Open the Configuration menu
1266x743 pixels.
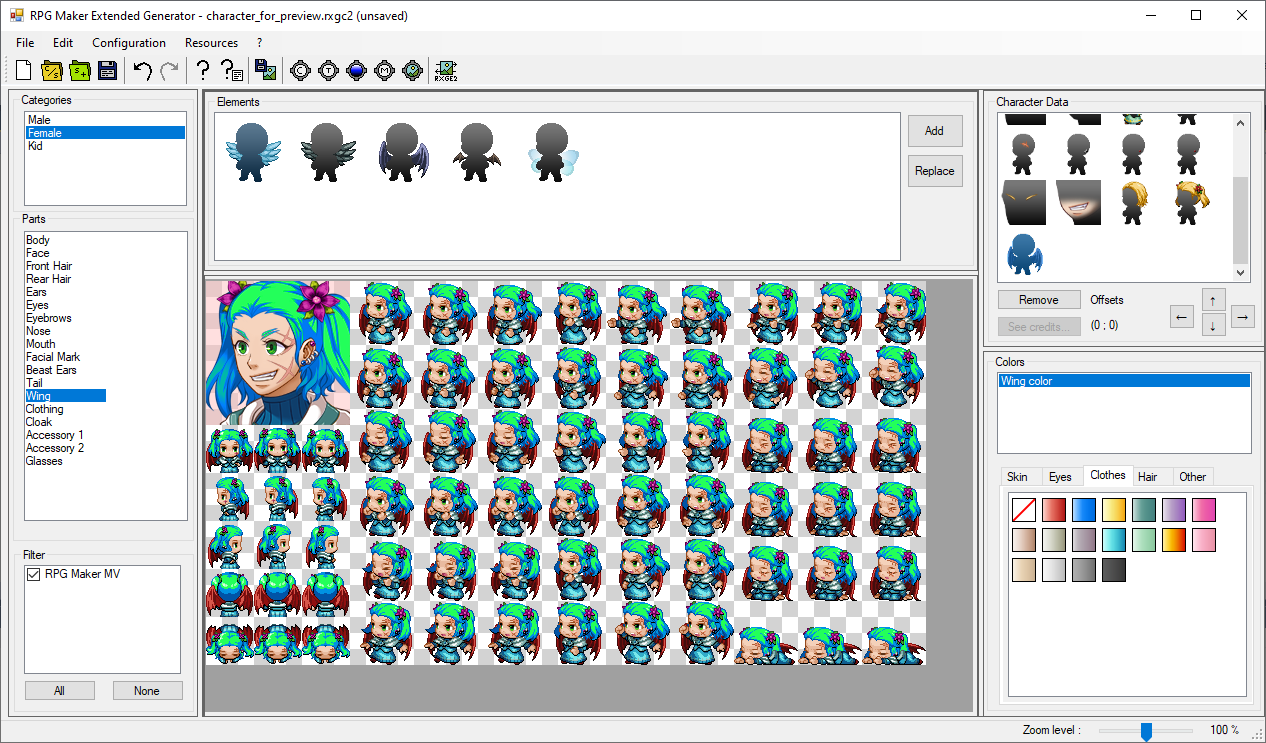tap(129, 43)
